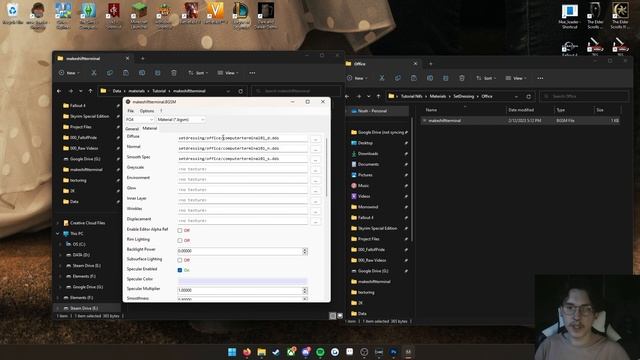Click the Share icon in Office Explorer toolbar

coord(446,78)
